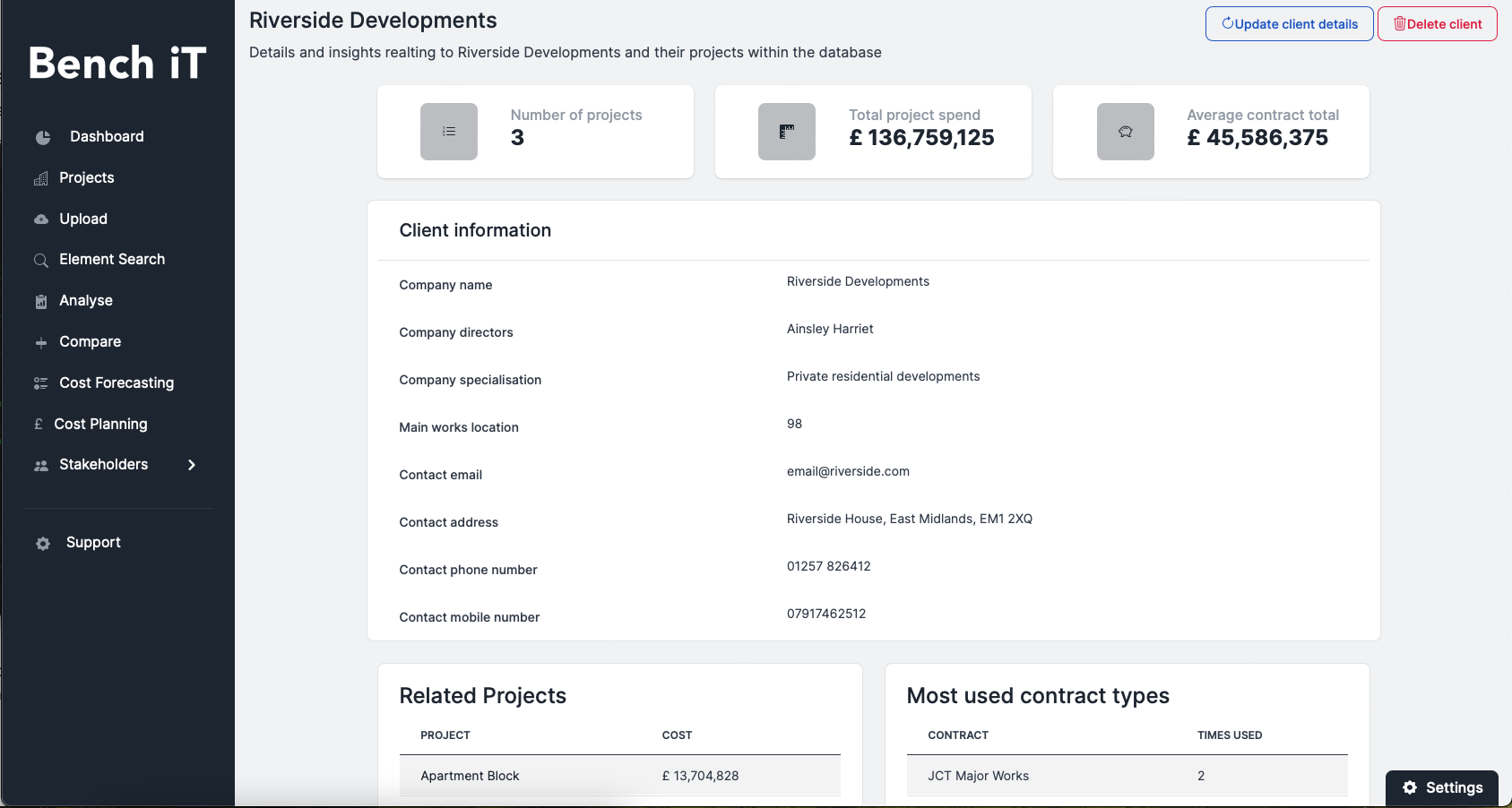
Task: Click the Stakeholders people icon
Action: click(x=41, y=465)
